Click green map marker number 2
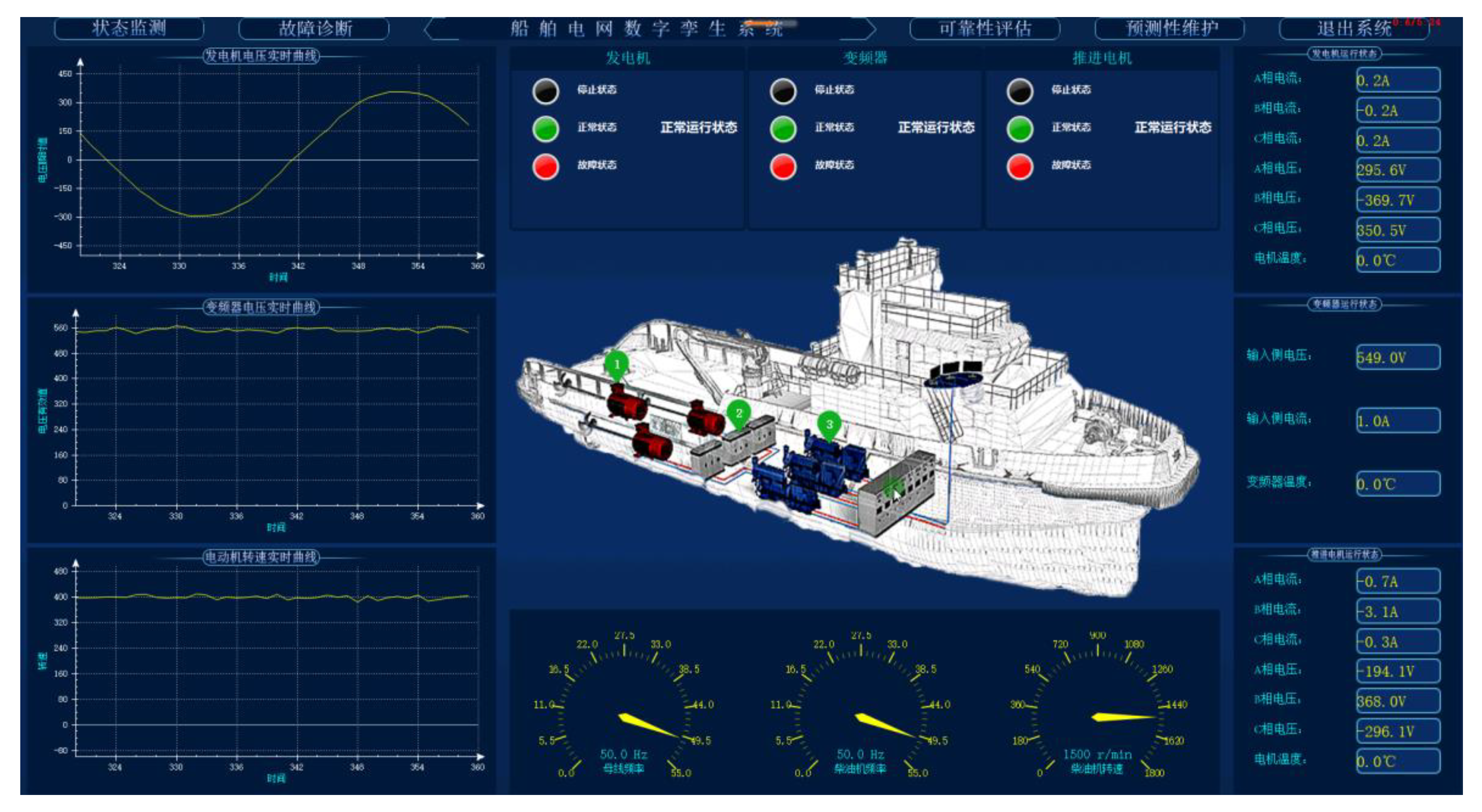Viewport: 1482px width, 812px height. coord(738,413)
